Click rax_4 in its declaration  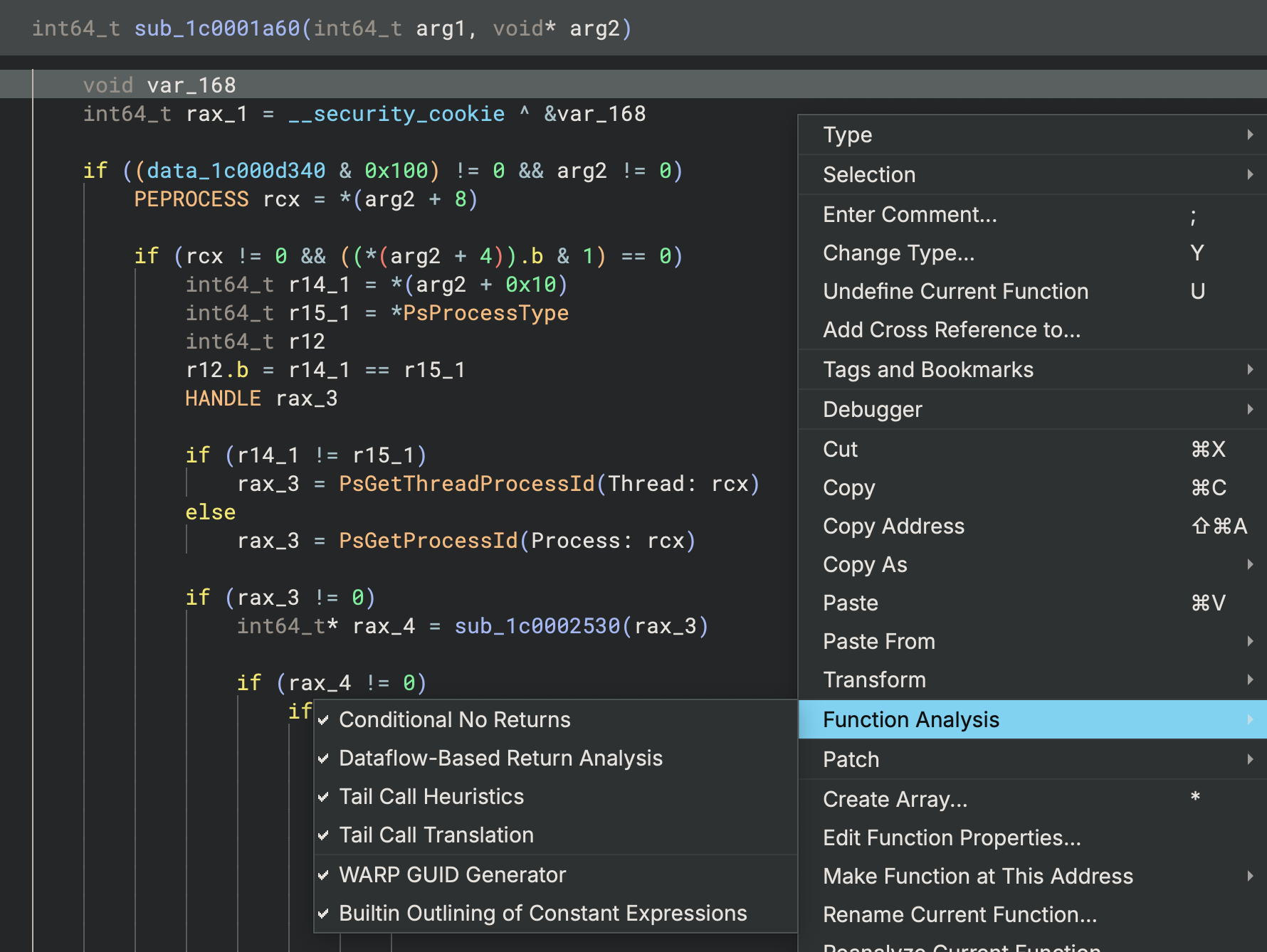[384, 626]
